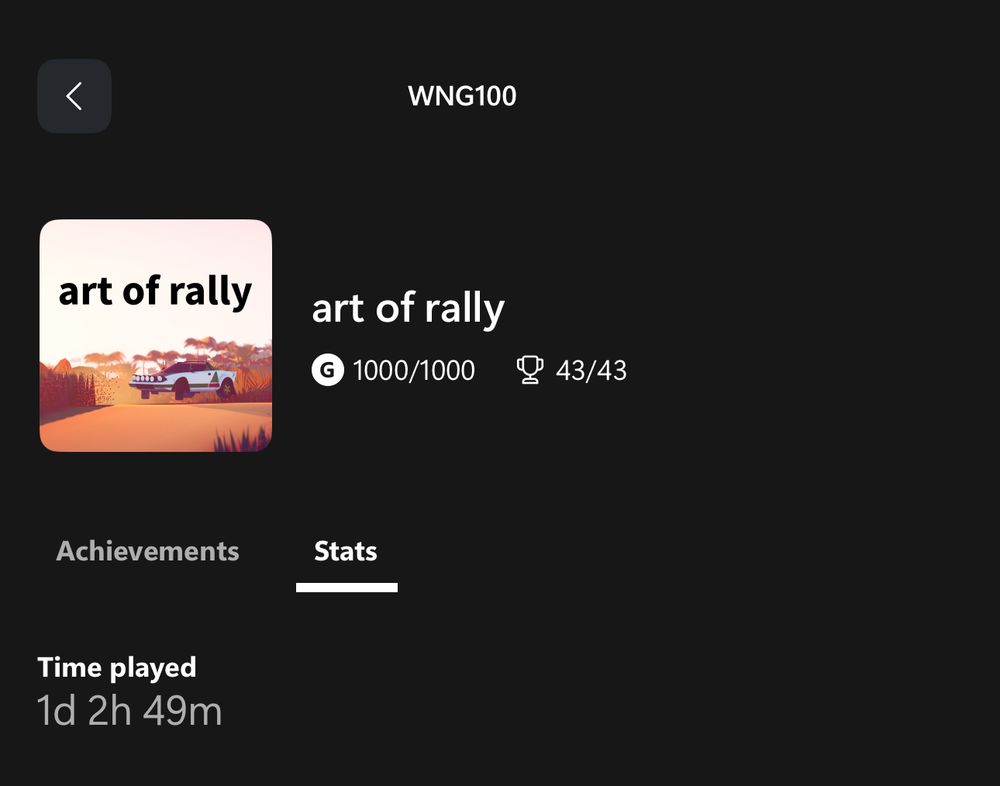Screen dimensions: 1000x786
Task: Click the 1000/1000 Gamerscore value
Action: tap(414, 371)
